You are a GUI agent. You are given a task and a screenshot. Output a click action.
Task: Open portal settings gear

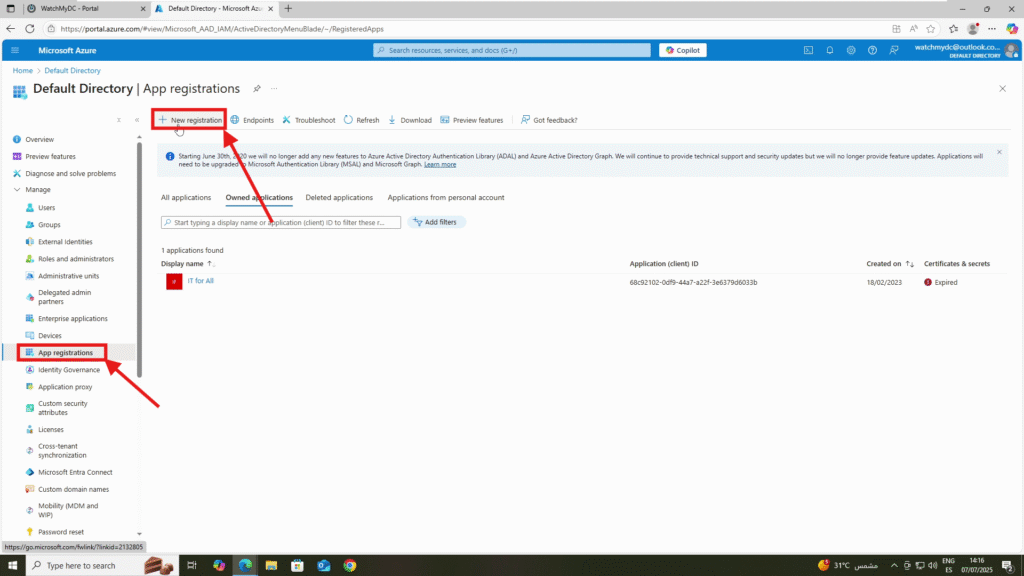point(851,50)
